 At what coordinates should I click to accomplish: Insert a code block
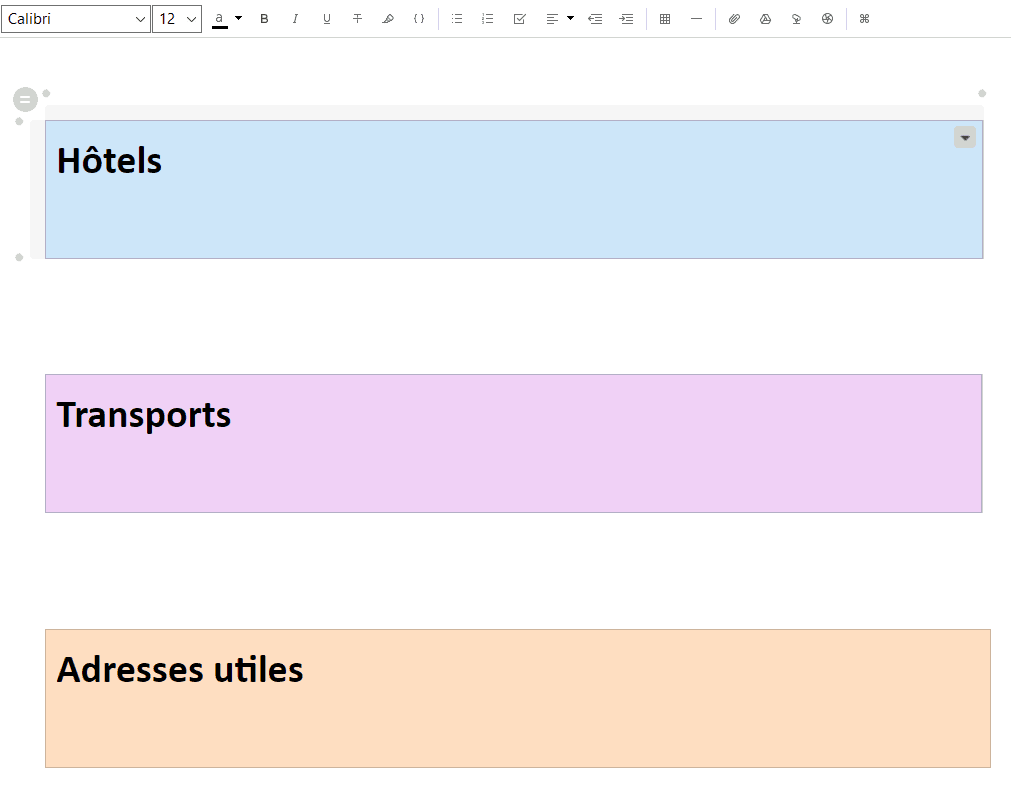tap(419, 18)
